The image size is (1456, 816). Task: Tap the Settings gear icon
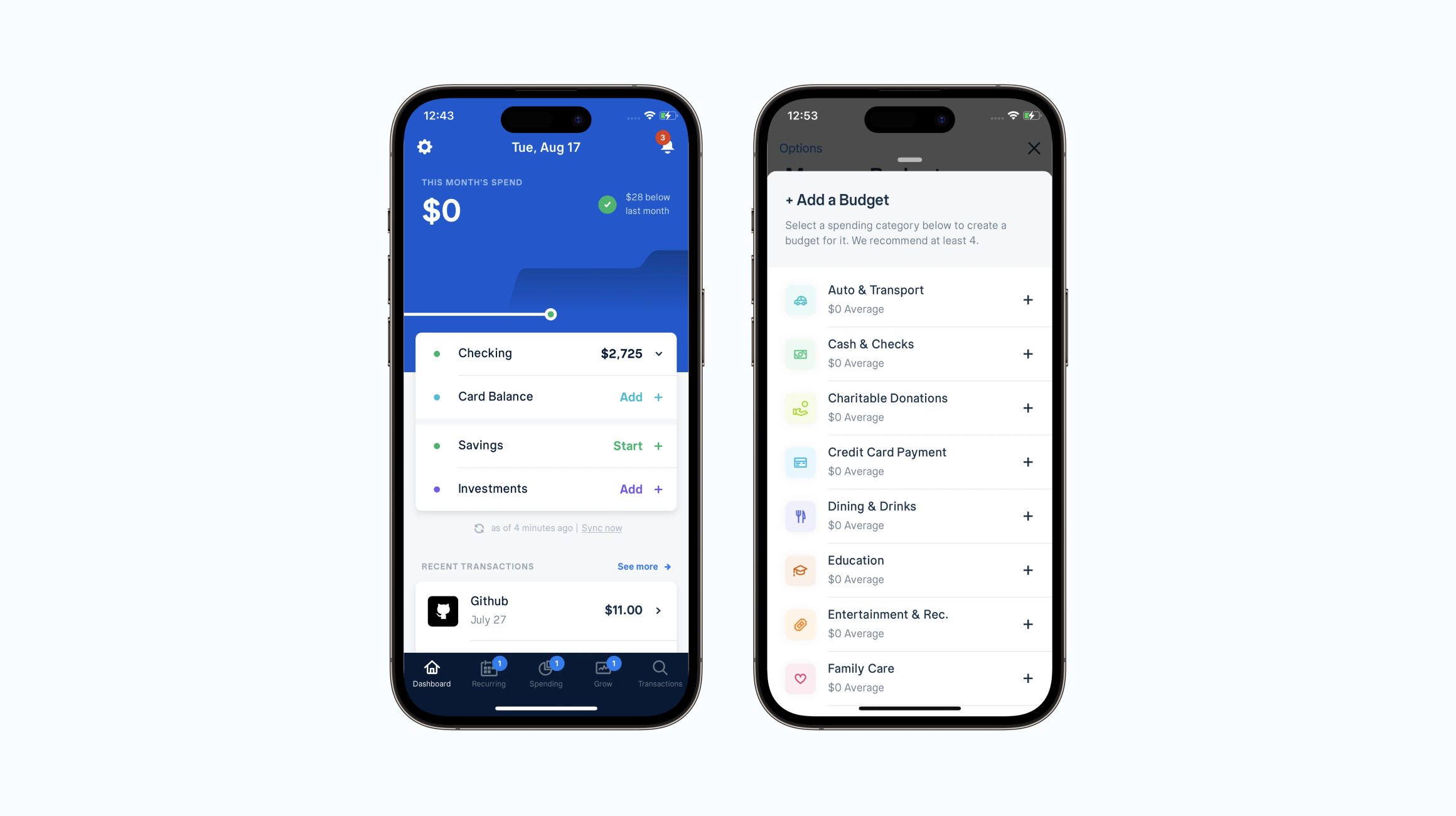pos(425,147)
